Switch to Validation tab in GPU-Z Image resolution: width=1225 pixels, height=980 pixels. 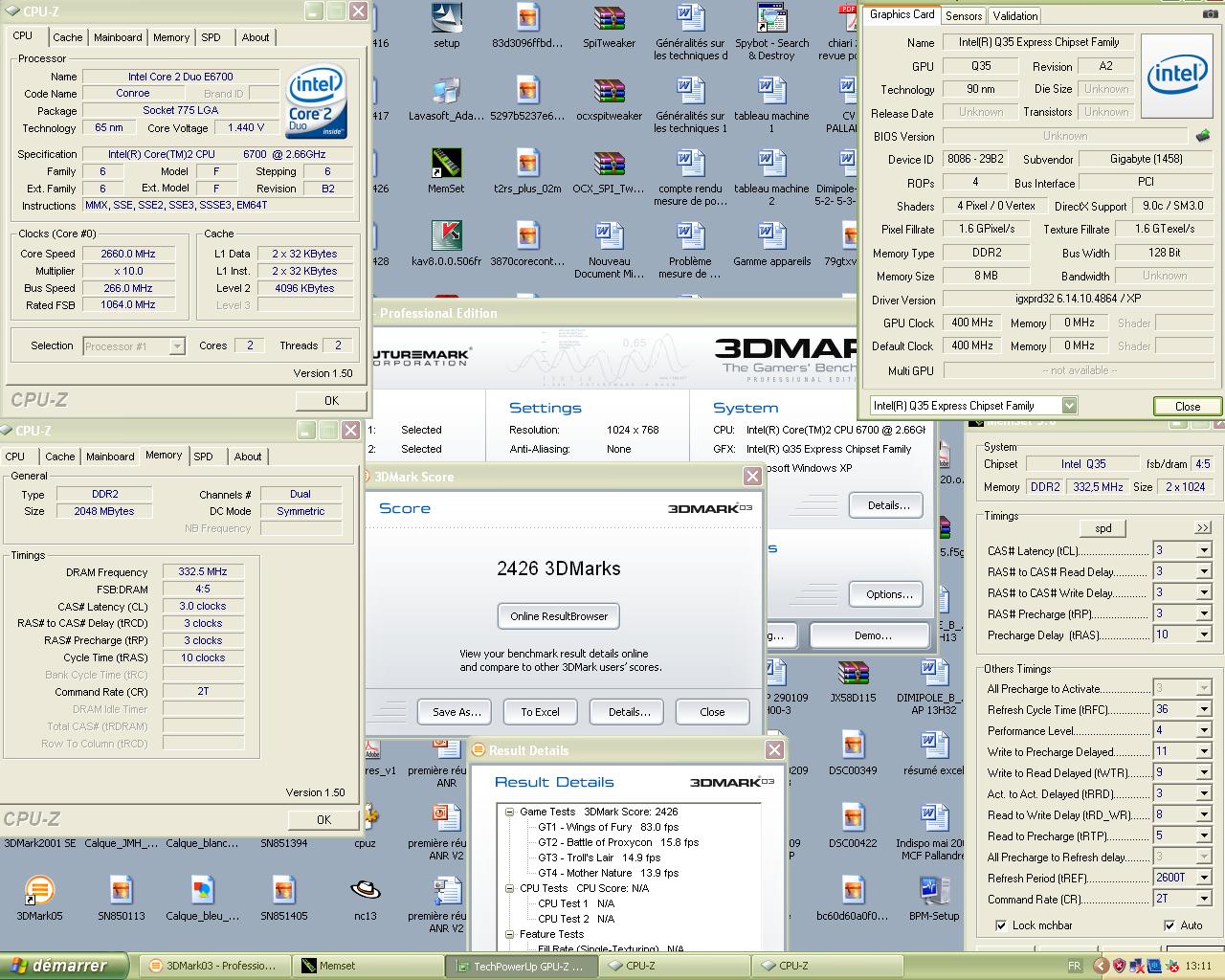click(1014, 16)
